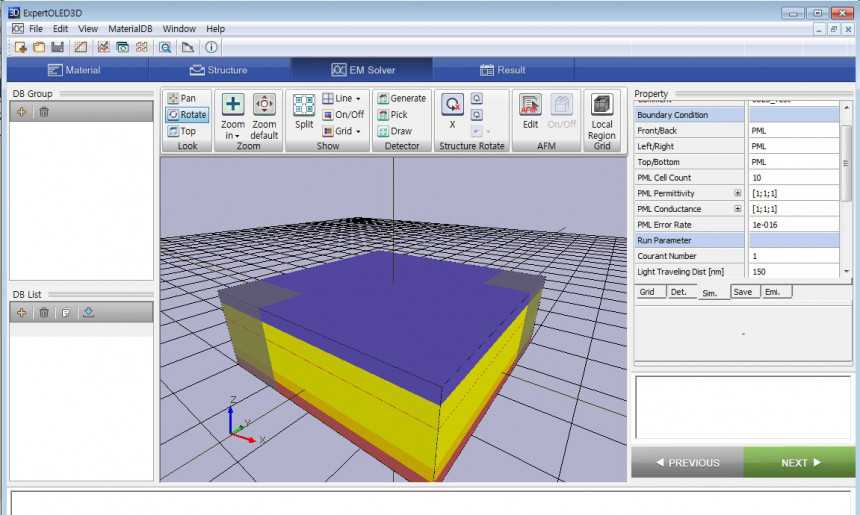
Task: Switch to the Material stage tab
Action: (x=77, y=70)
